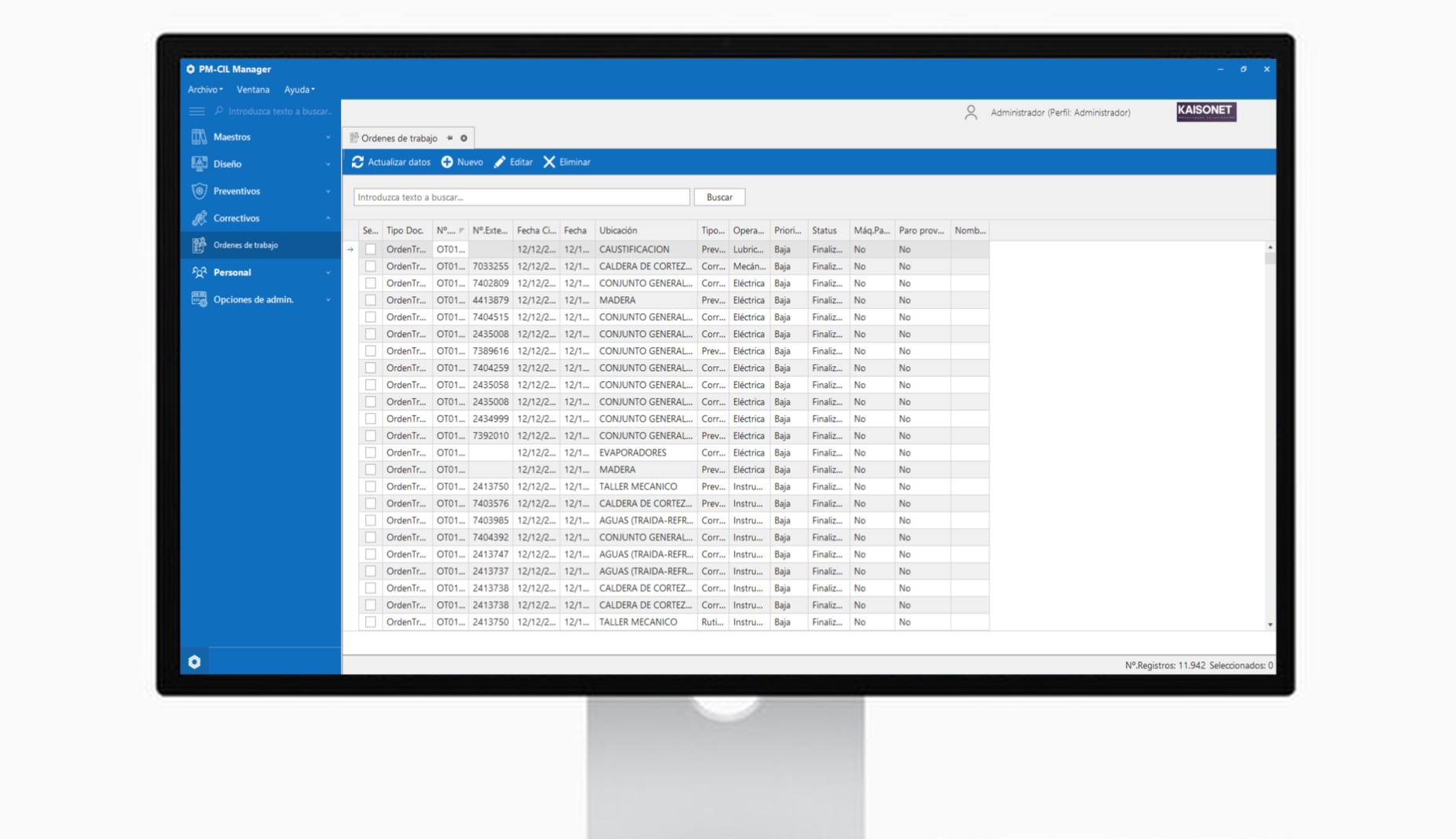Select the EVAPORADORES row checkbox
The height and width of the screenshot is (839, 1456).
[x=370, y=453]
